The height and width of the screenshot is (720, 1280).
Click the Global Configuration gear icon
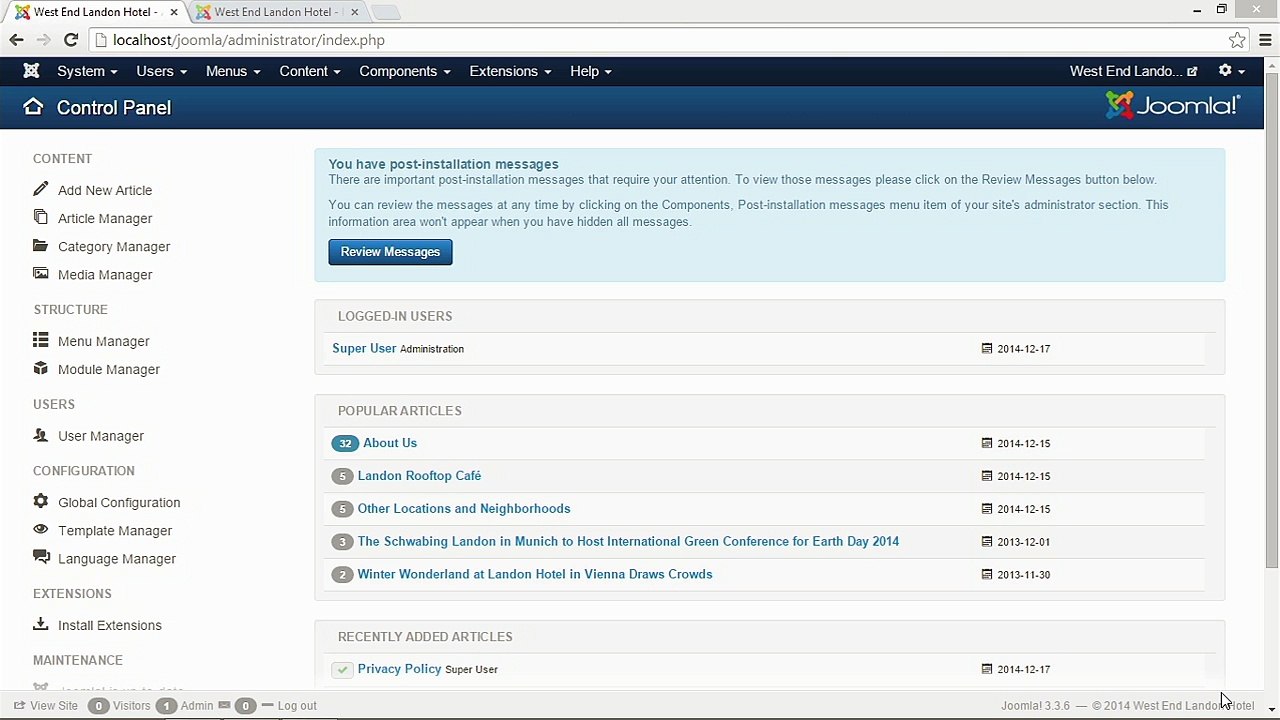tap(40, 501)
